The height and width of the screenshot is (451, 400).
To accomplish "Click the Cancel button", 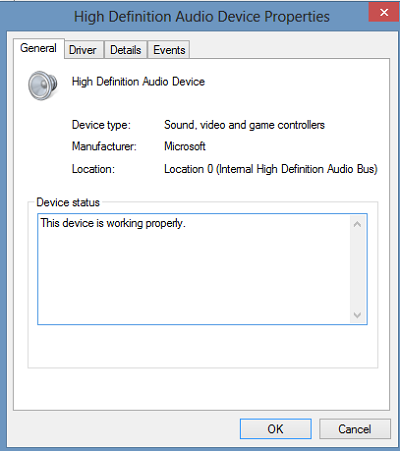I will [355, 429].
